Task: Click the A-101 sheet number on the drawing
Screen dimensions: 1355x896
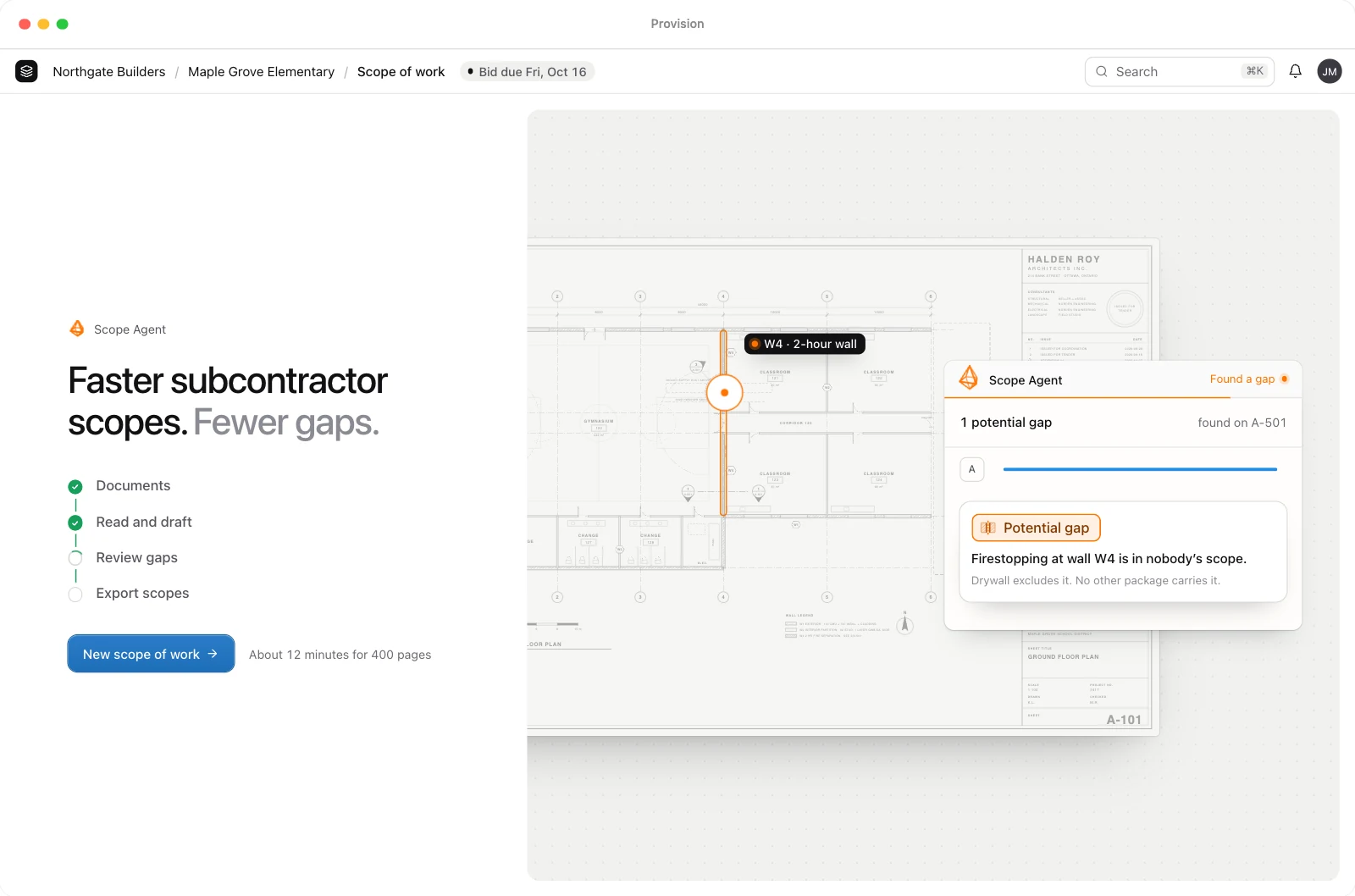Action: pyautogui.click(x=1124, y=720)
